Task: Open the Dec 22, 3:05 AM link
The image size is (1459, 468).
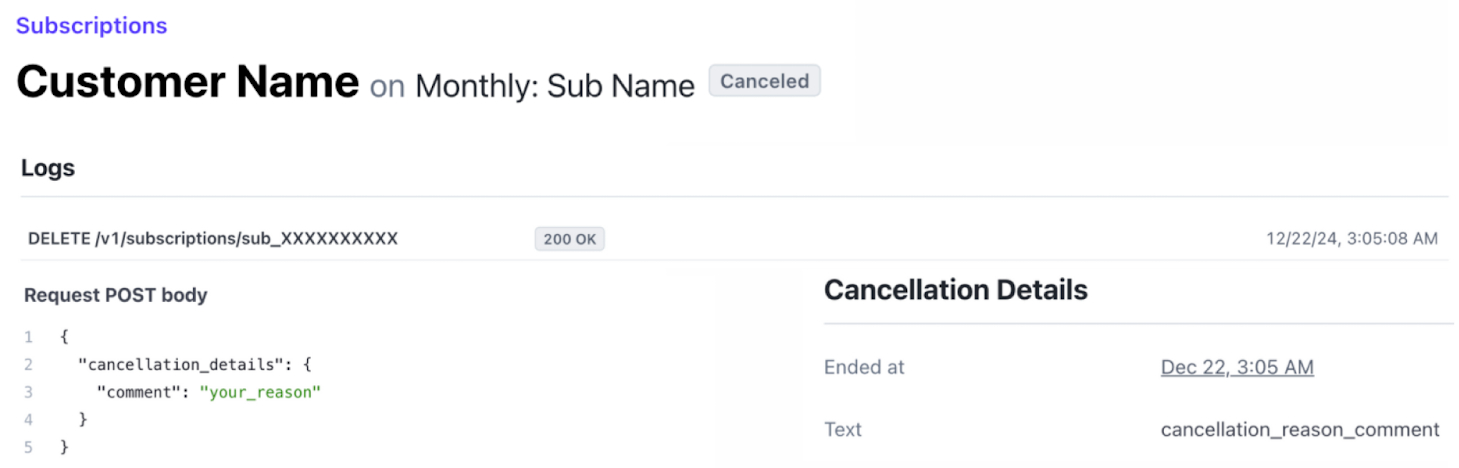Action: (x=1237, y=367)
